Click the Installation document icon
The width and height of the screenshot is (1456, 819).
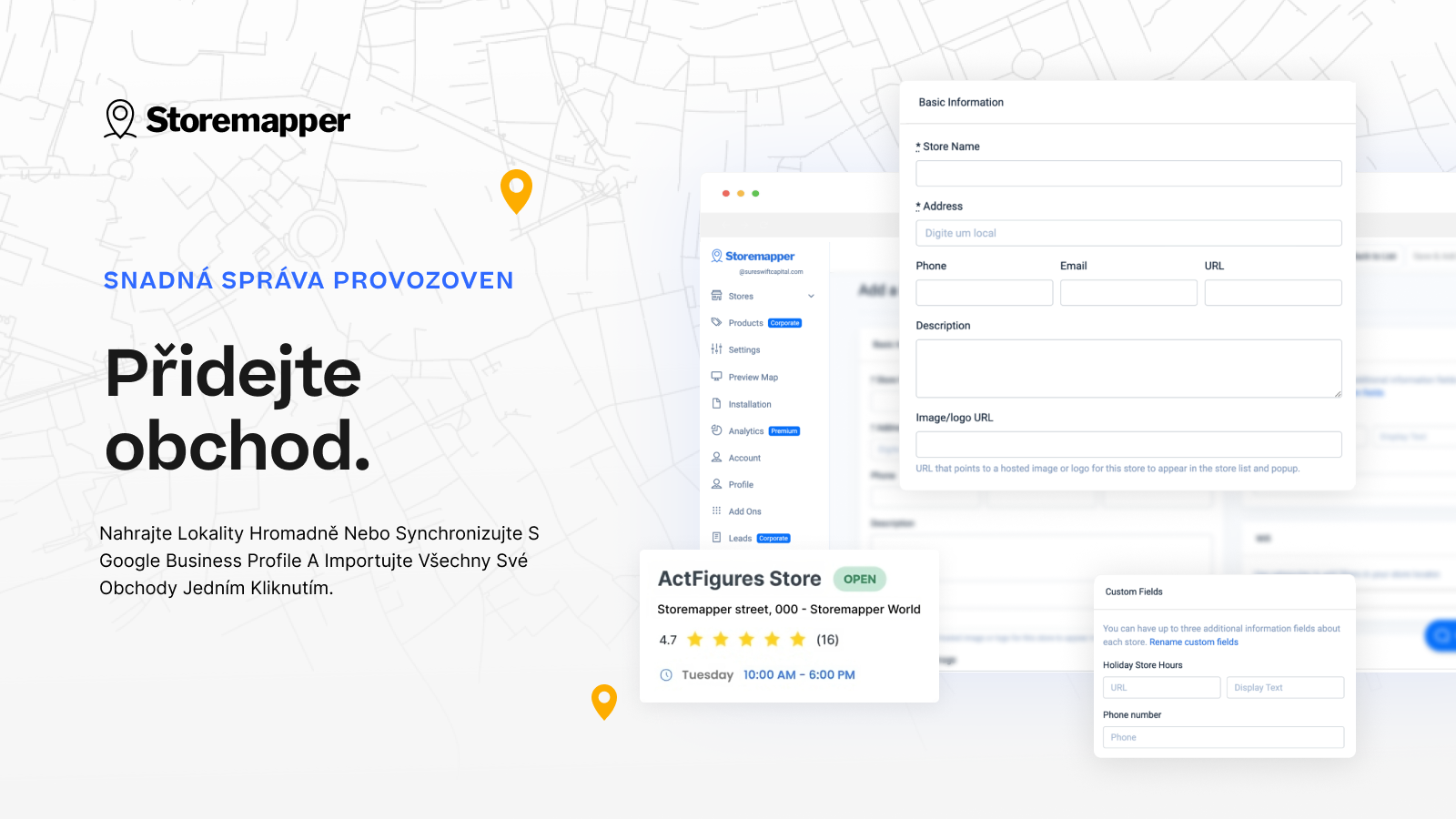(x=716, y=403)
